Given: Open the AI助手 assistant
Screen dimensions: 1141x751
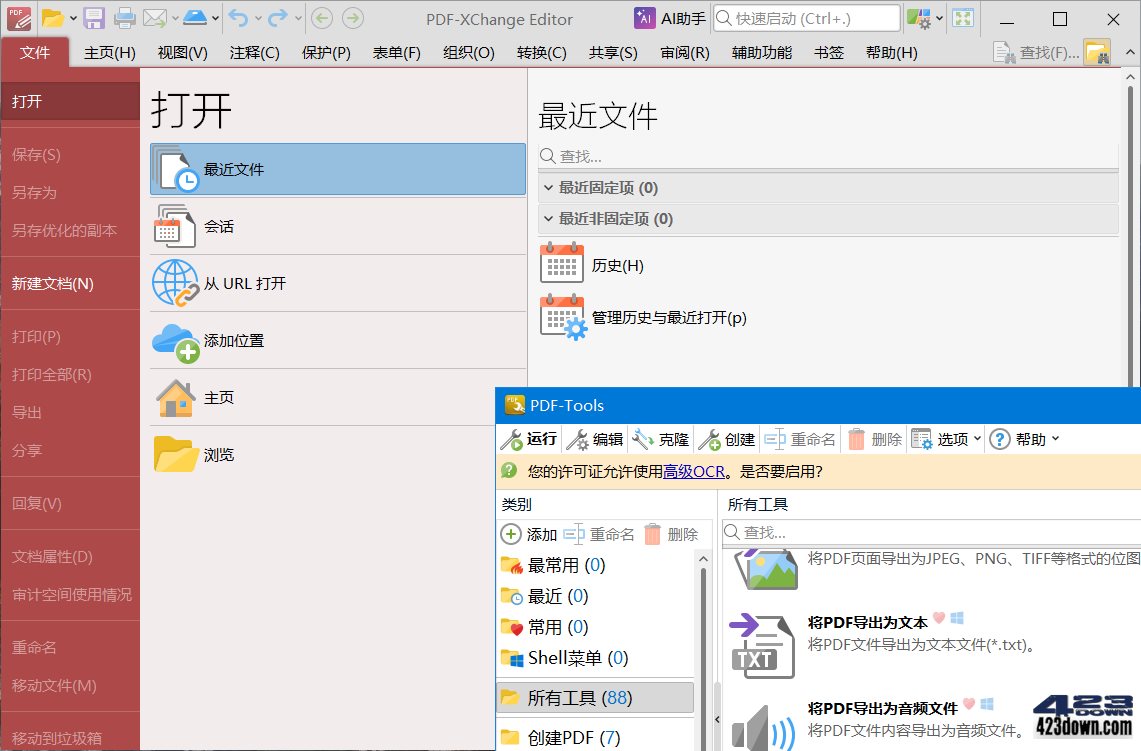Looking at the screenshot, I should coord(670,18).
